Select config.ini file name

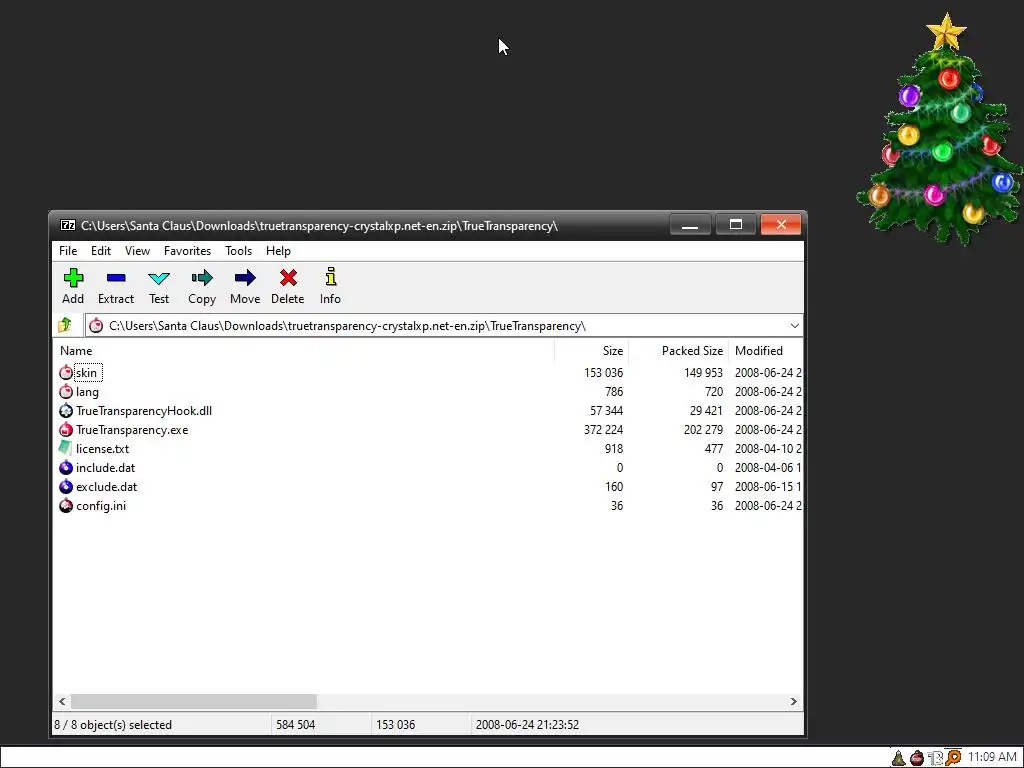click(101, 505)
